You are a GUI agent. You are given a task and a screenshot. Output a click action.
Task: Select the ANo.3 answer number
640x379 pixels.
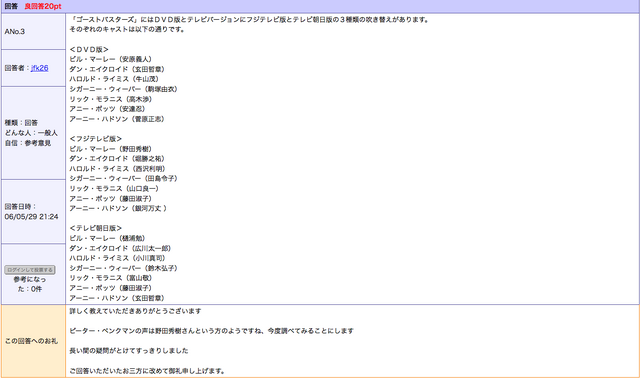click(15, 31)
